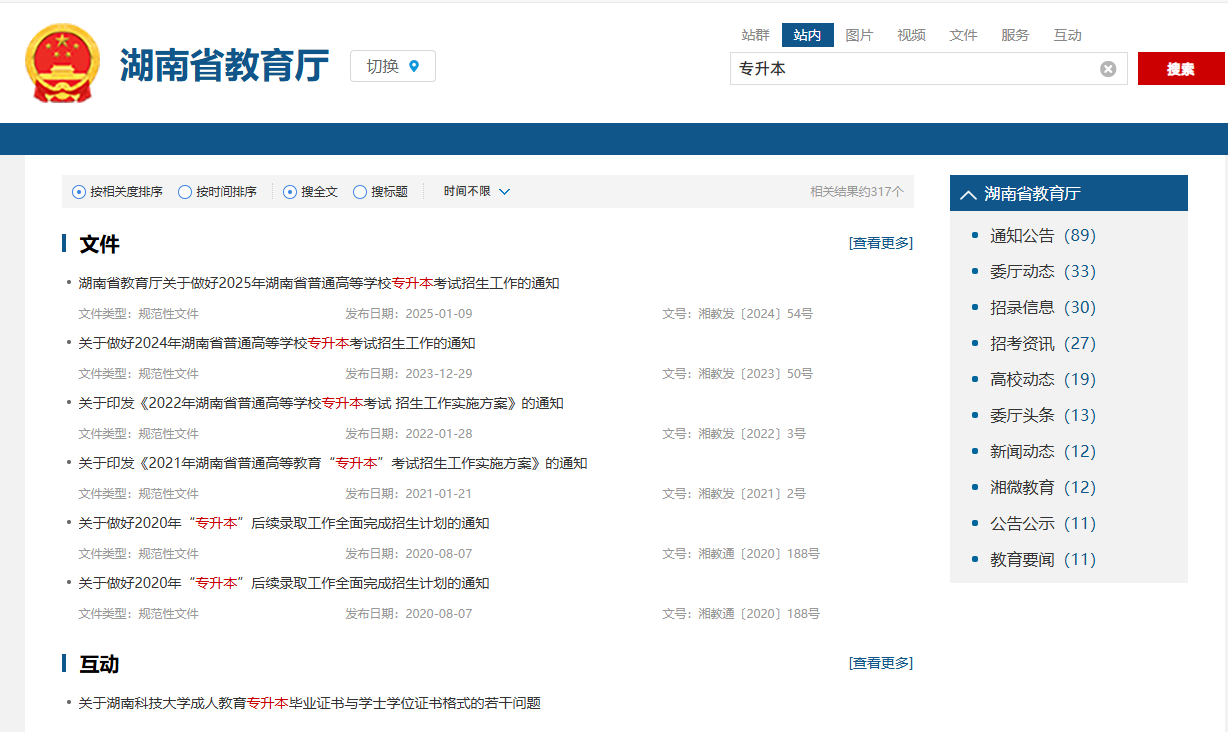Click 文号 湘教发〔2022〕3号
This screenshot has width=1228, height=732.
coord(734,434)
